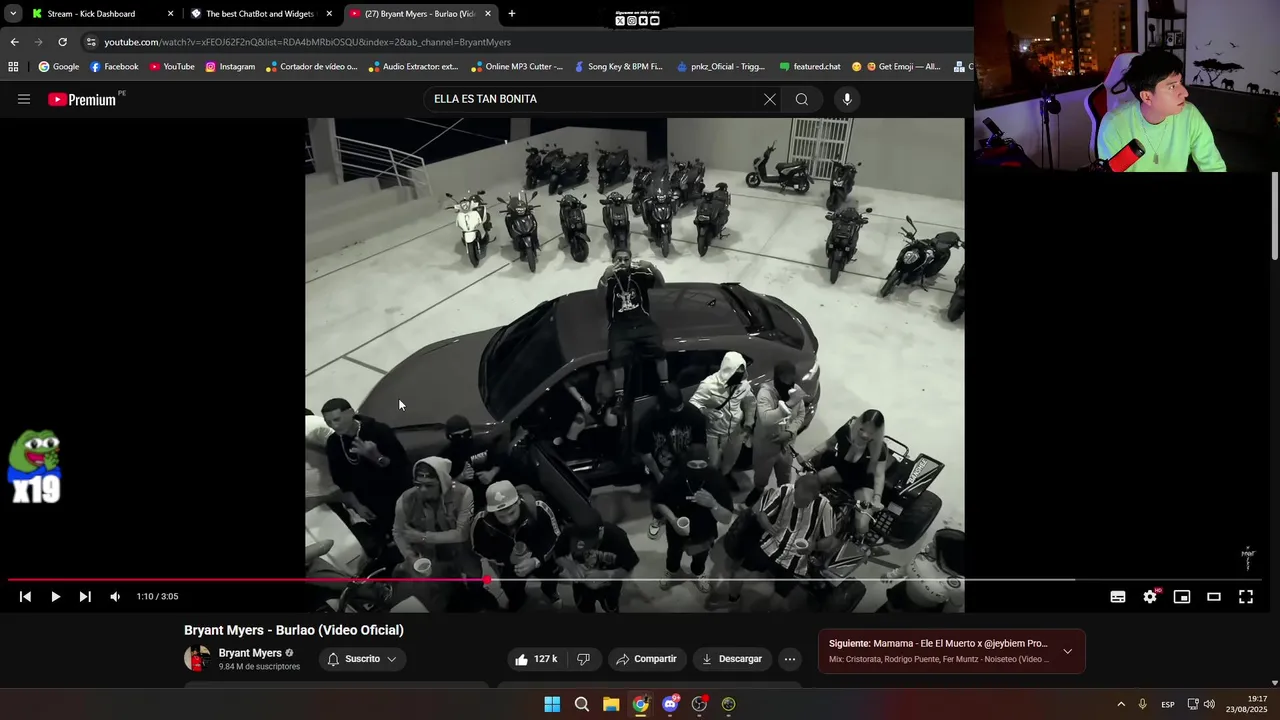Screen dimensions: 1280x720
Task: Toggle subtitles on the player
Action: click(x=1118, y=597)
